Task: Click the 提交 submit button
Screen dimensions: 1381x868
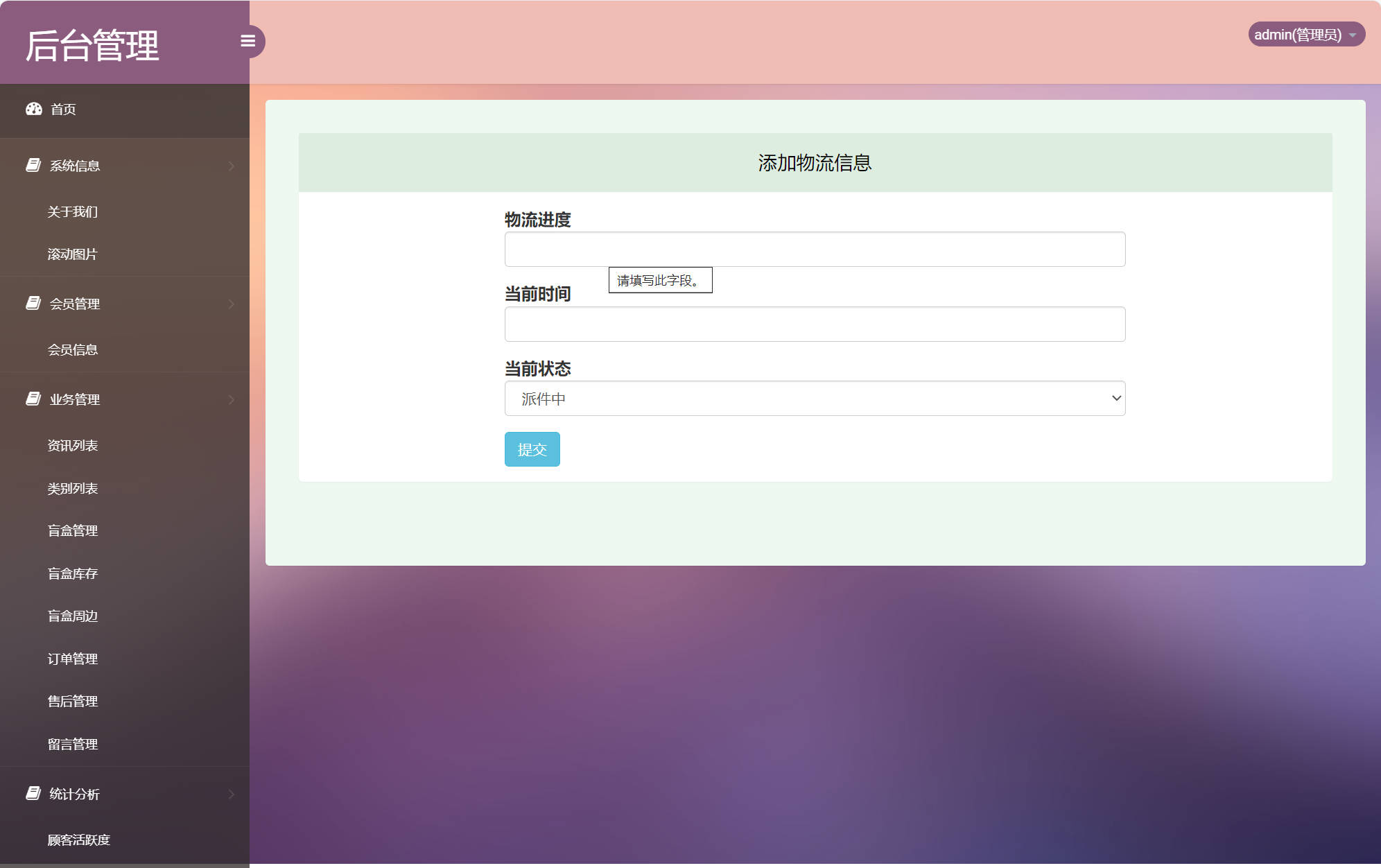Action: point(531,449)
